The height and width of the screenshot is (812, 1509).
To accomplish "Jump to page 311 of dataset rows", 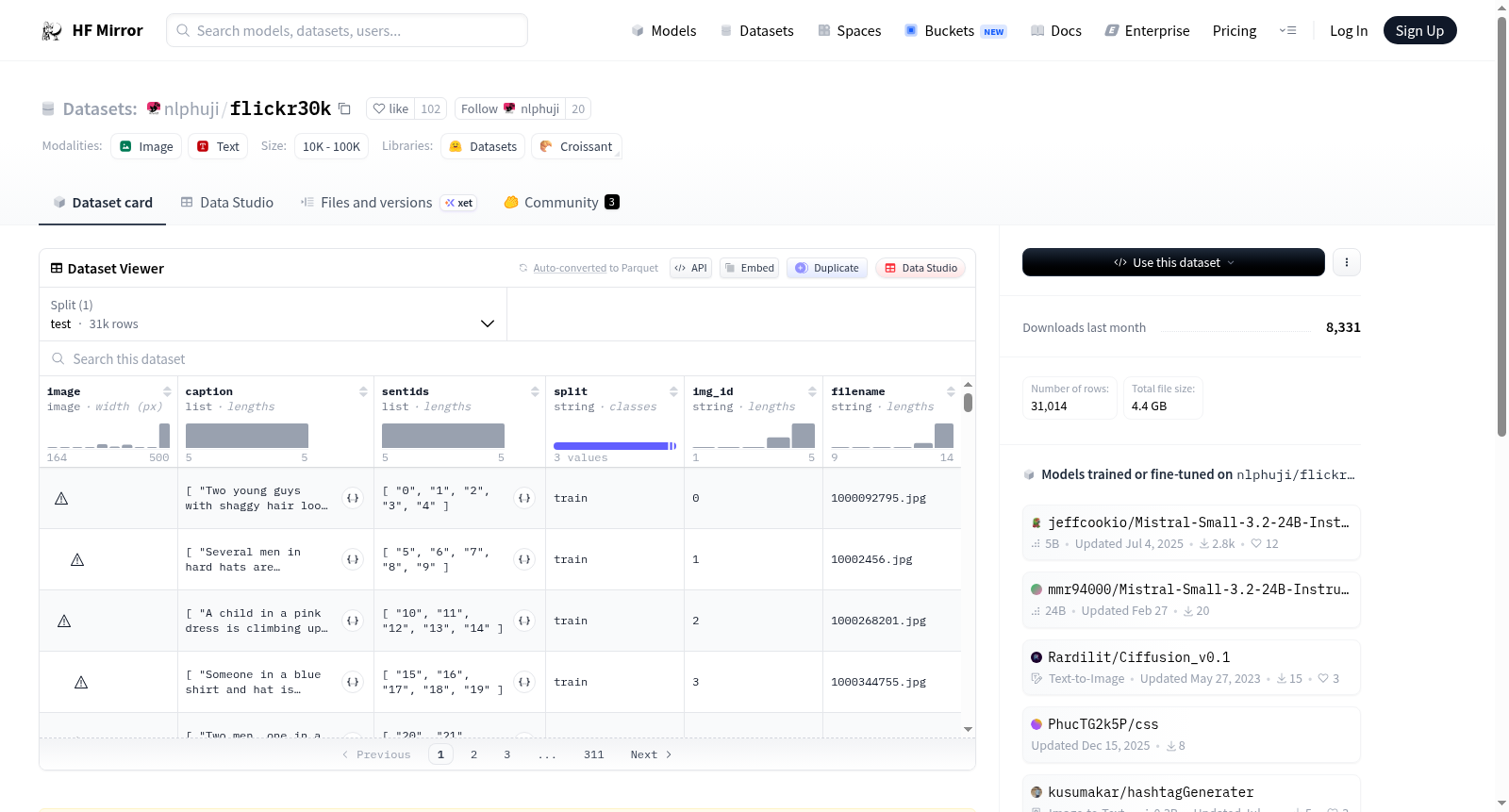I will (593, 754).
